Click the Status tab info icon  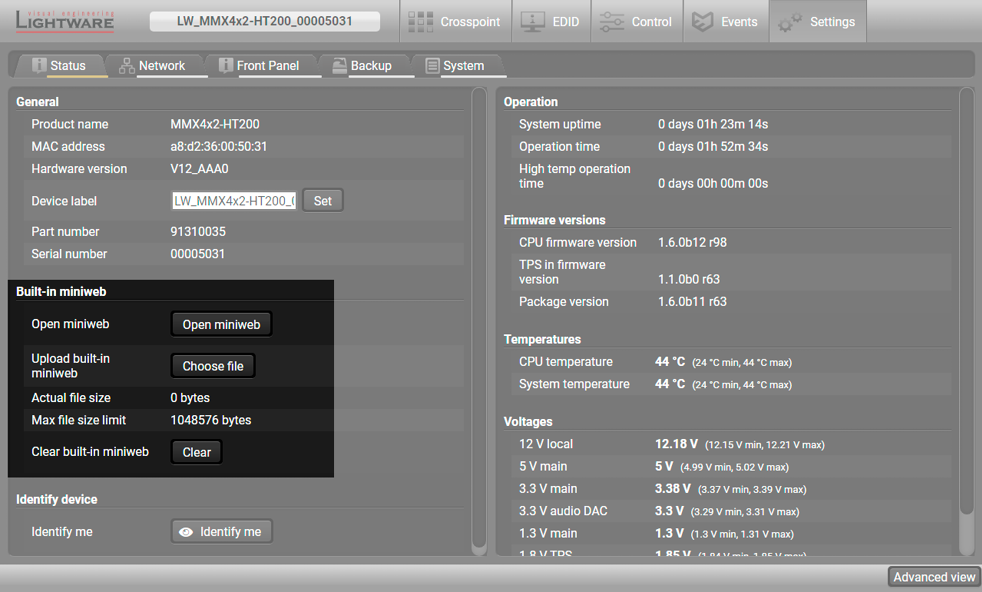39,65
